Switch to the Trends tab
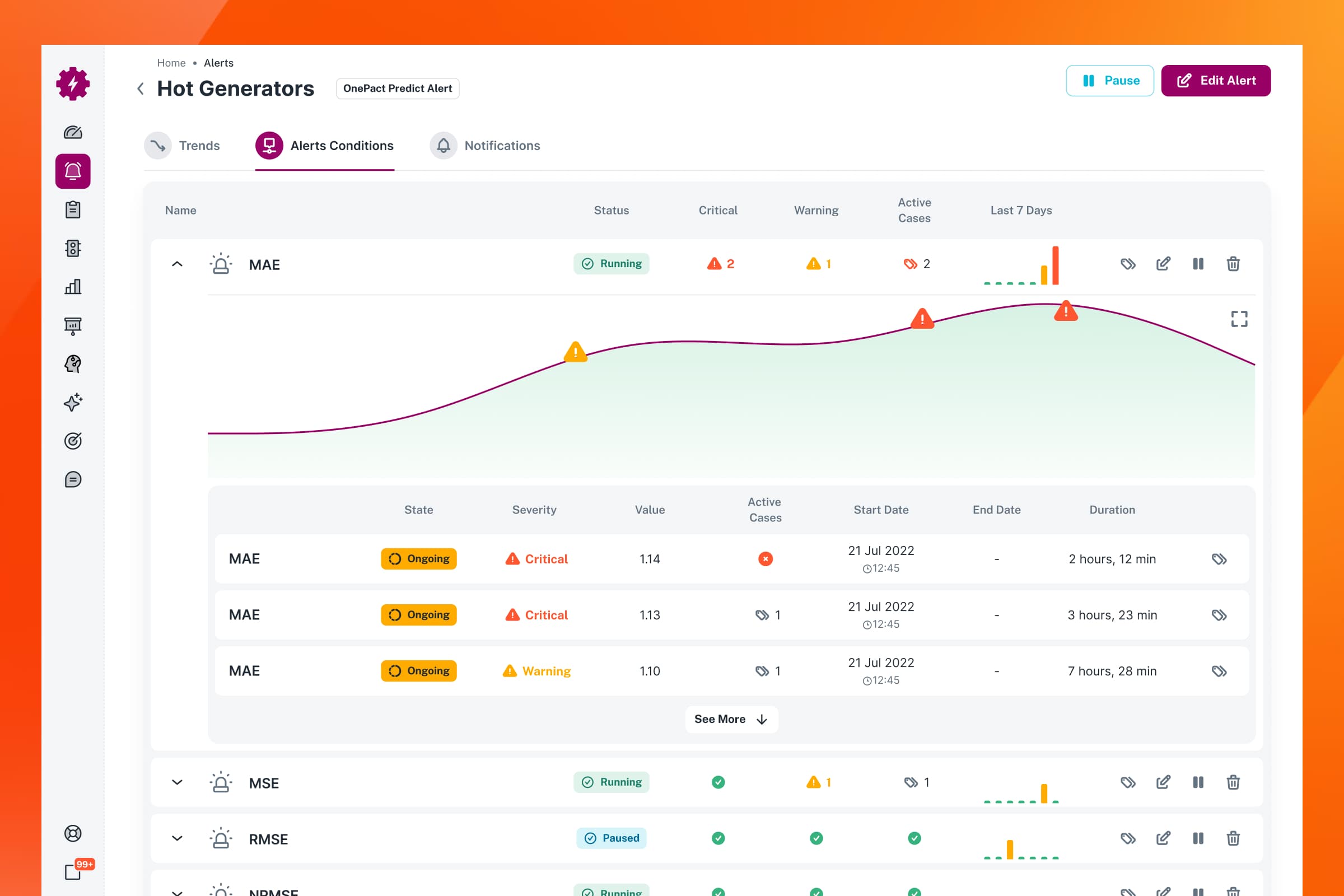The width and height of the screenshot is (1344, 896). (x=181, y=146)
